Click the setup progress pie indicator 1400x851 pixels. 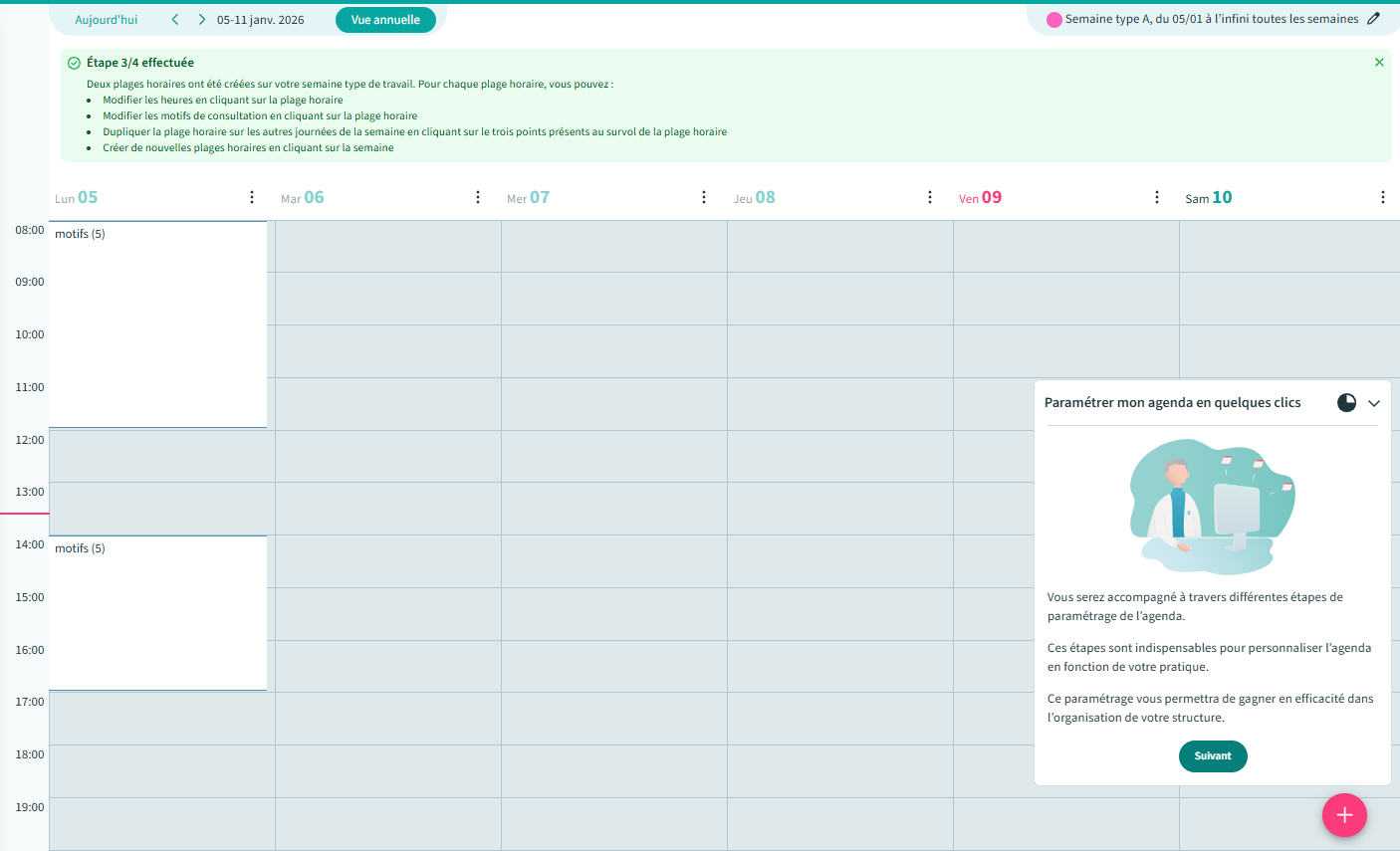tap(1346, 403)
